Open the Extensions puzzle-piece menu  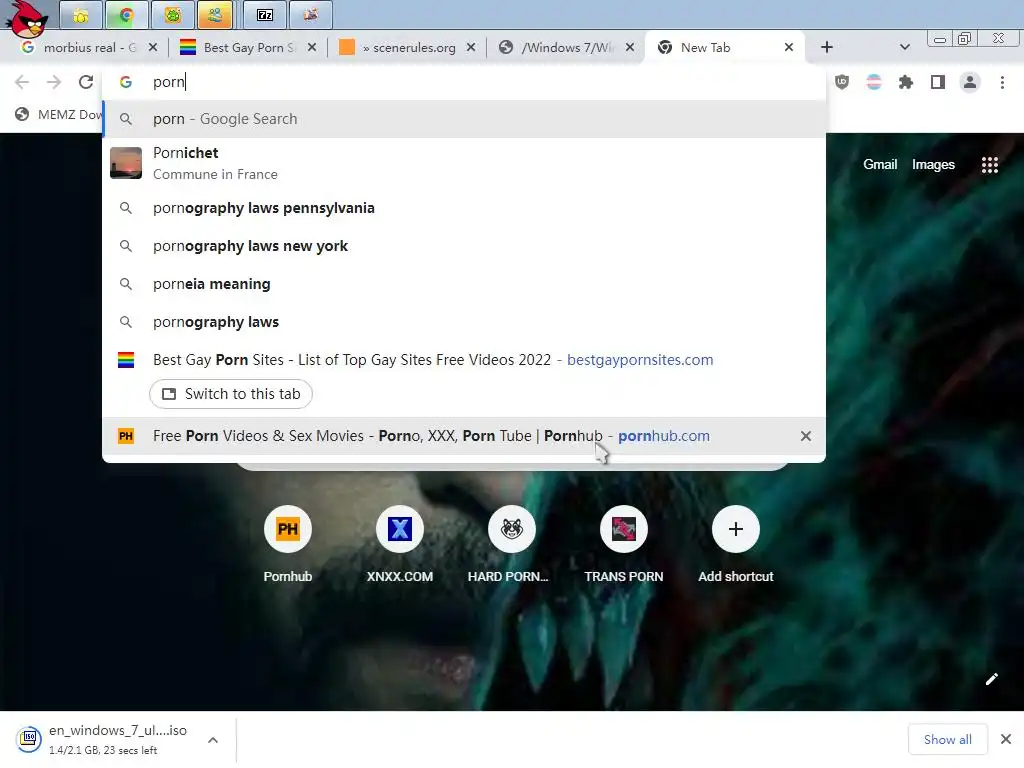point(906,82)
